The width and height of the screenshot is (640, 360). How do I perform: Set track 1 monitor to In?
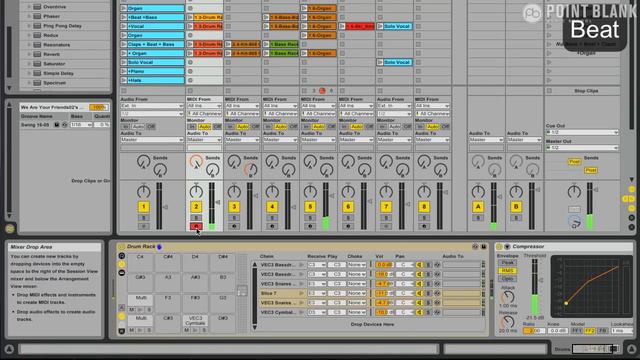[125, 127]
